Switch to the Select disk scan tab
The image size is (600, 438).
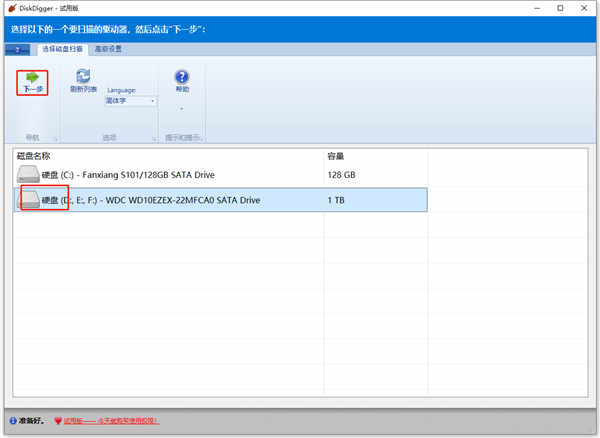[62, 49]
